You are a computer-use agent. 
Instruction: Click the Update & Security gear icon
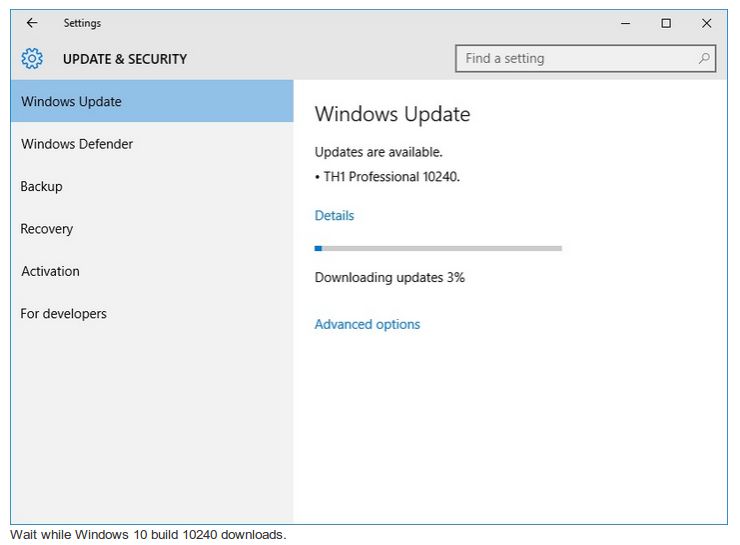point(32,59)
